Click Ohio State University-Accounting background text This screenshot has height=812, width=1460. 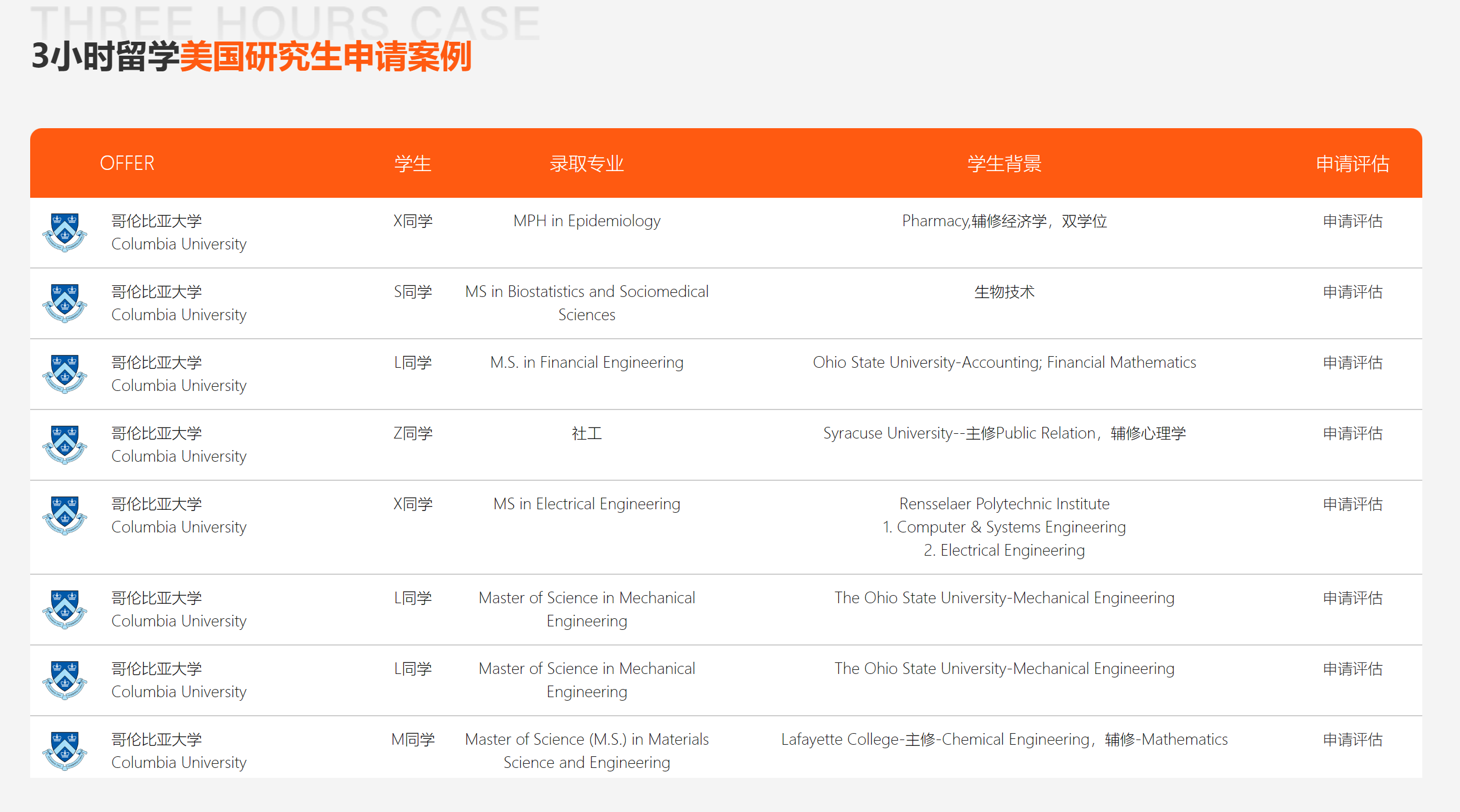click(1005, 362)
